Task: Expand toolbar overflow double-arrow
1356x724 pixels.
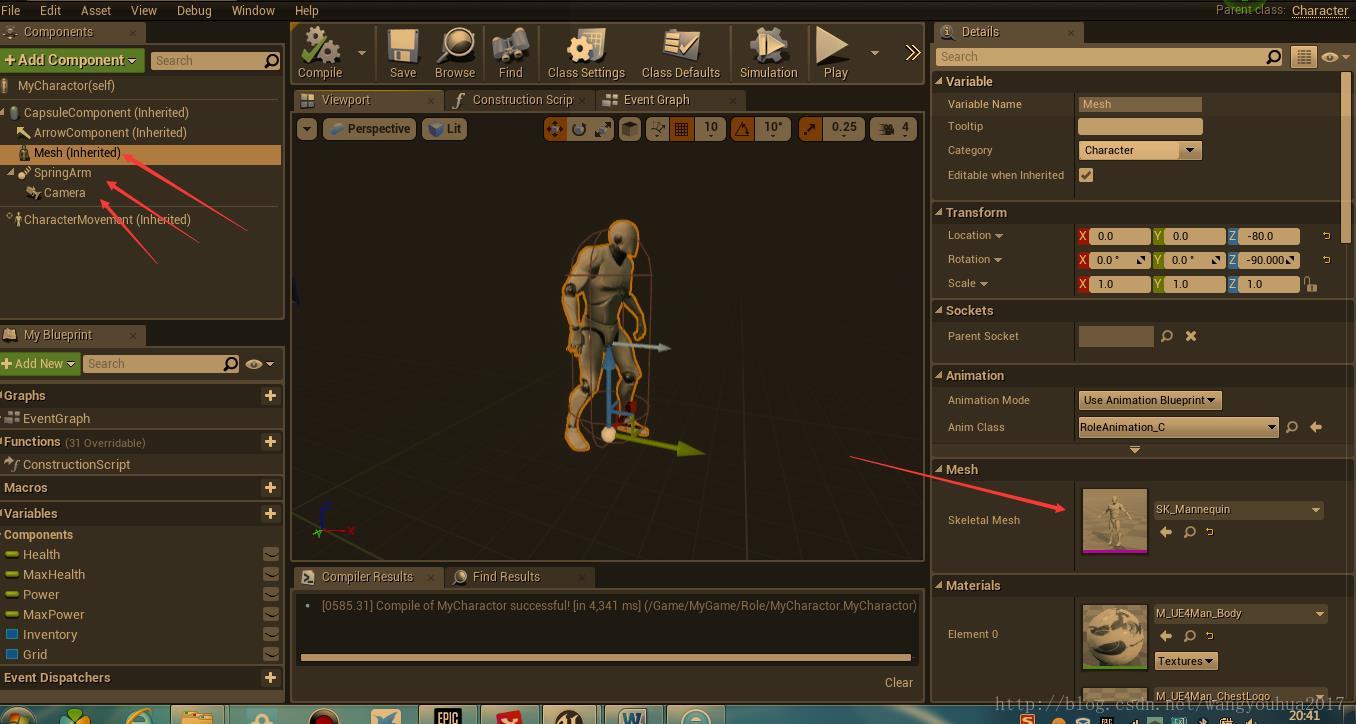Action: [x=912, y=53]
